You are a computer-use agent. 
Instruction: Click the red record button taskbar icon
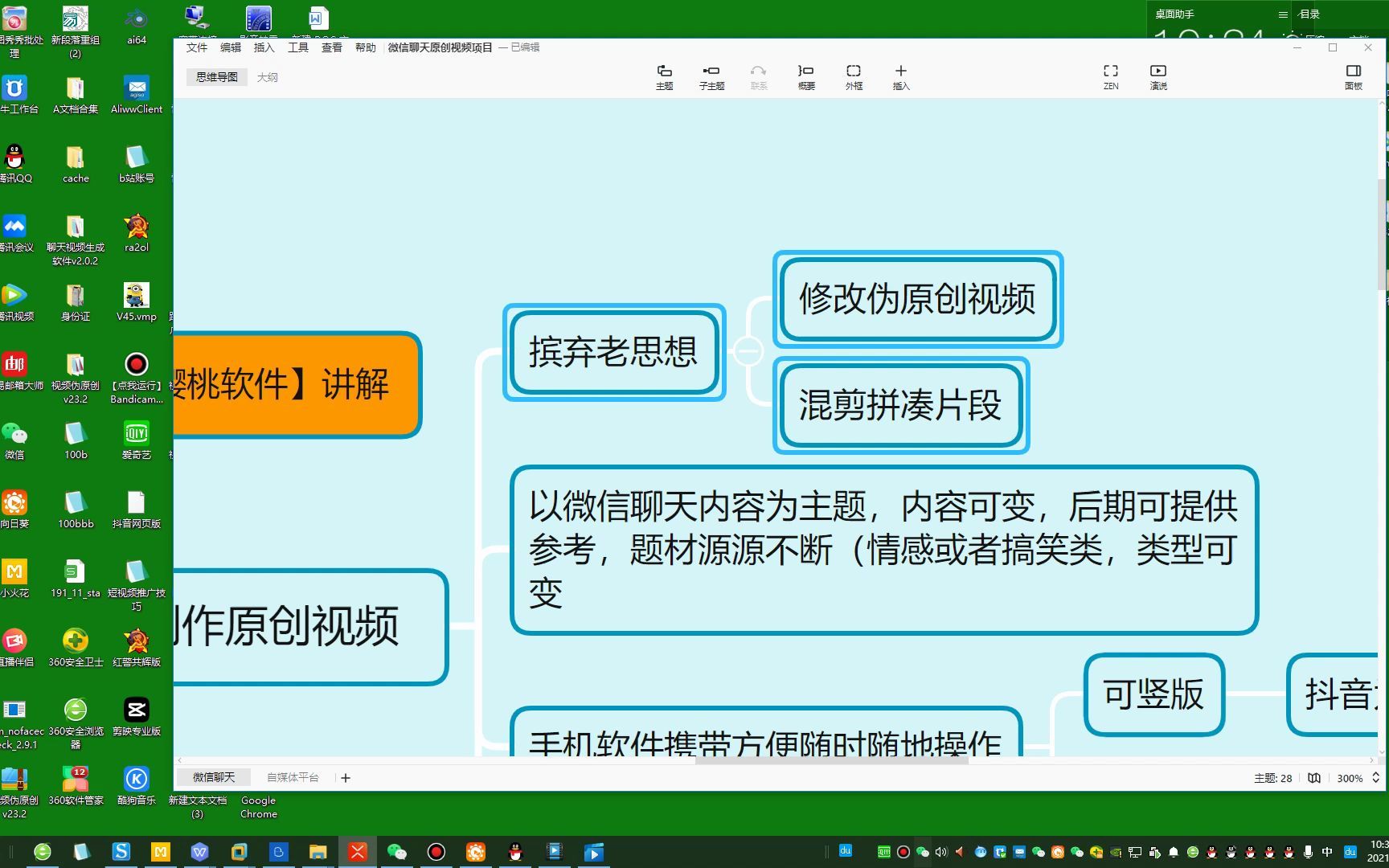click(x=436, y=852)
